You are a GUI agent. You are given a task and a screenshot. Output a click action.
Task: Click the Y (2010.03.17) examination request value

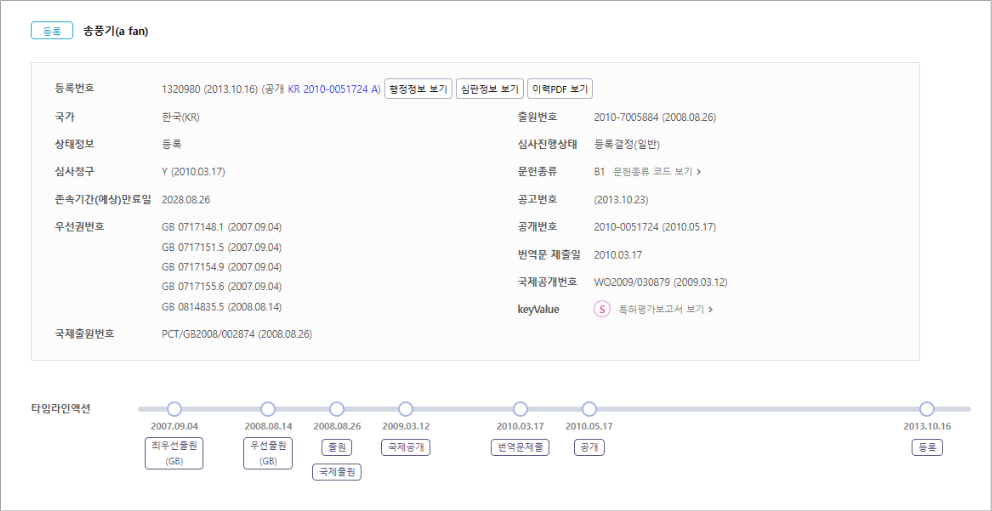(194, 171)
